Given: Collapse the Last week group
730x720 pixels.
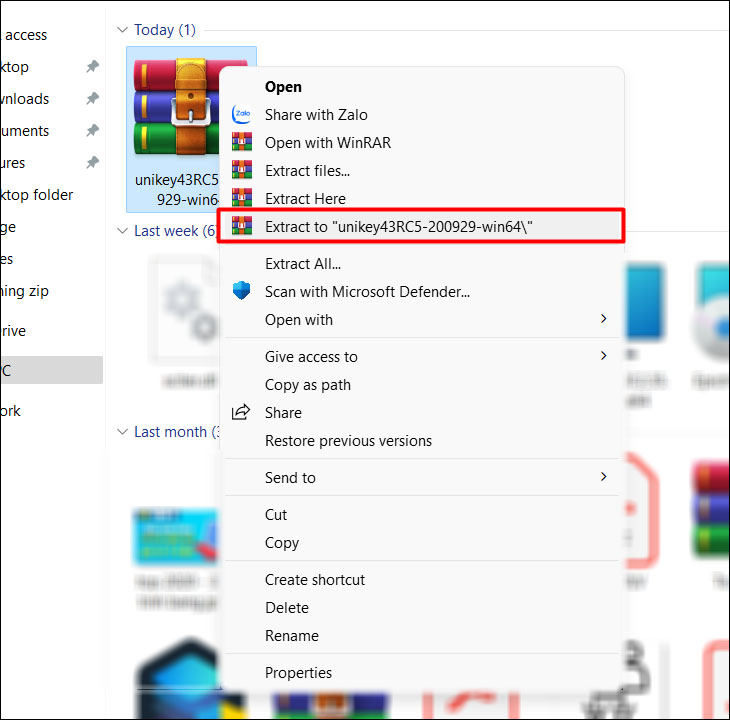Looking at the screenshot, I should [x=123, y=231].
